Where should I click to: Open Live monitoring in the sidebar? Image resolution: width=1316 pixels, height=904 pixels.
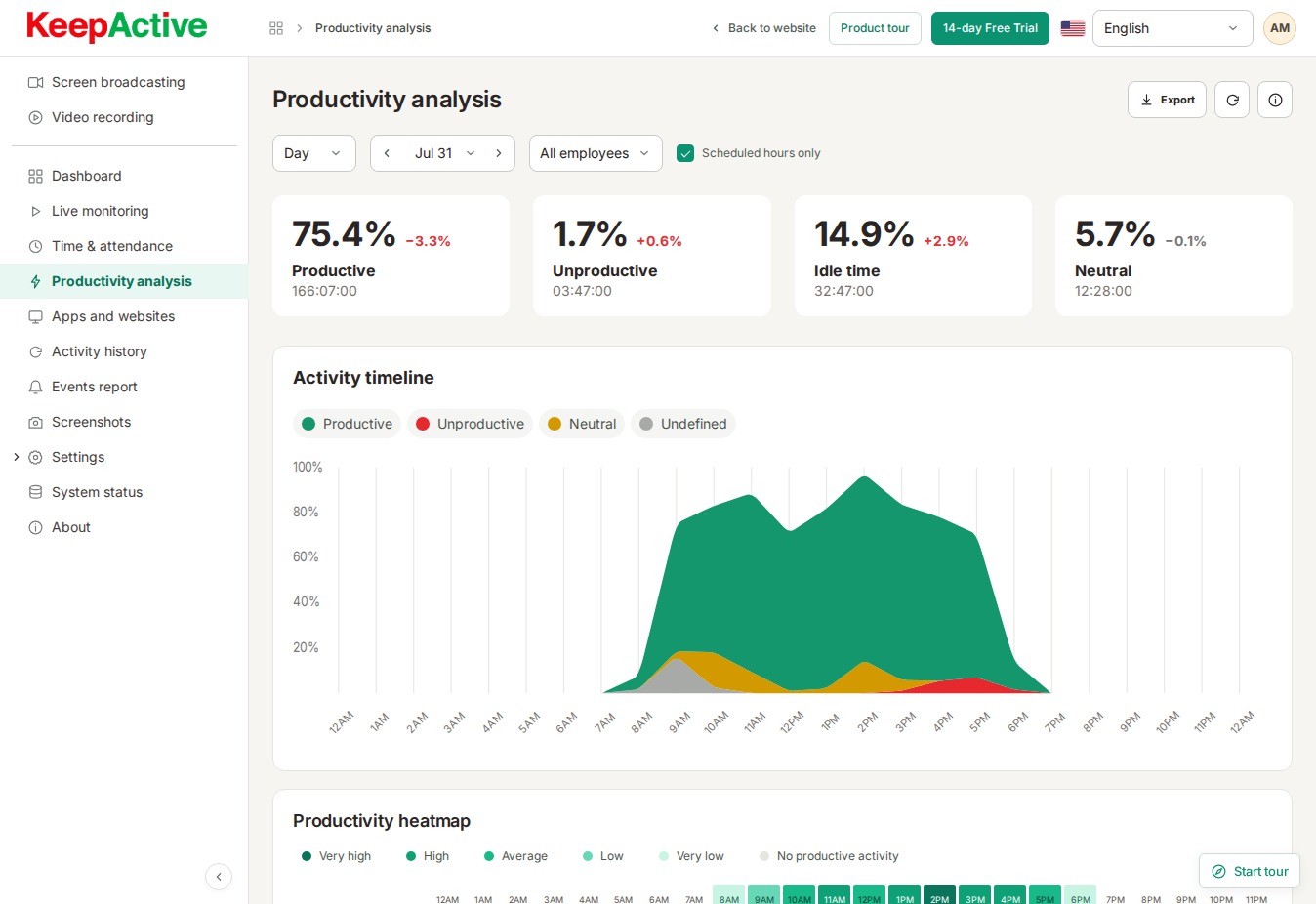124,211
